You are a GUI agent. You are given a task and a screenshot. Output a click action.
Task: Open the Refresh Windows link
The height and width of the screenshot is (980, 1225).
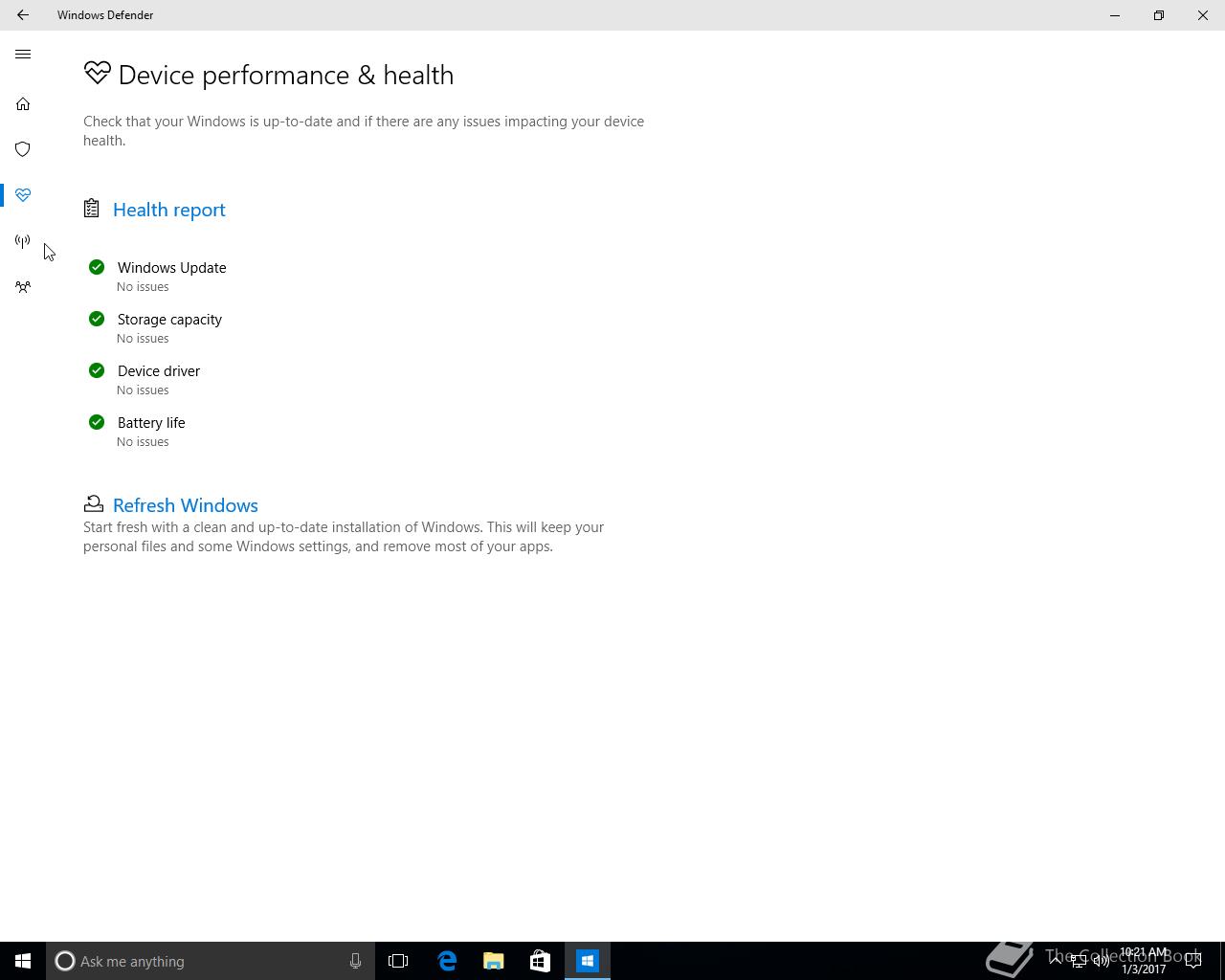[186, 505]
